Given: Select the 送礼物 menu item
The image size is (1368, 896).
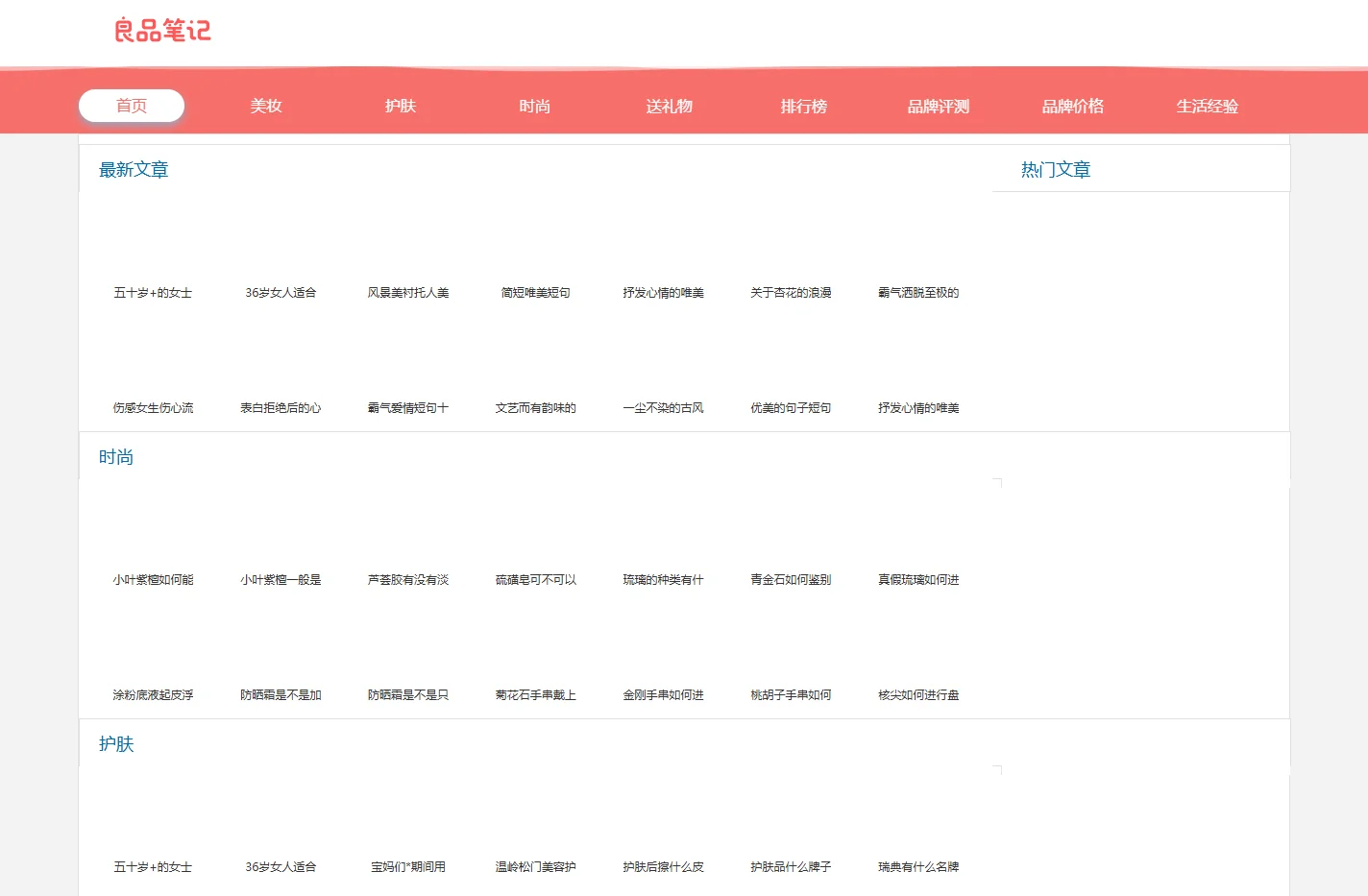Looking at the screenshot, I should [x=670, y=106].
